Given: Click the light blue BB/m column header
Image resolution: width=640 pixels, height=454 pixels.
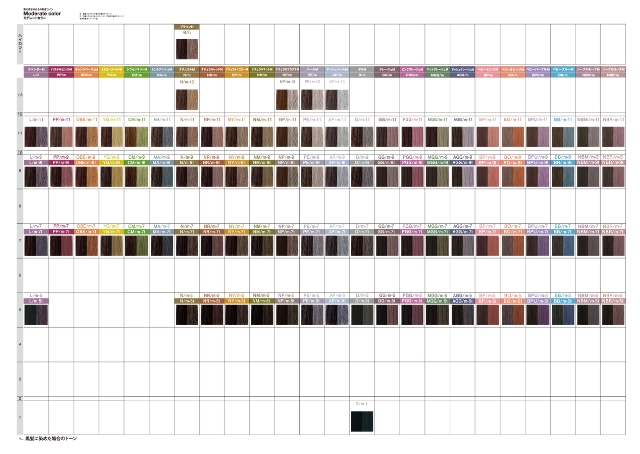Looking at the screenshot, I should 561,74.
